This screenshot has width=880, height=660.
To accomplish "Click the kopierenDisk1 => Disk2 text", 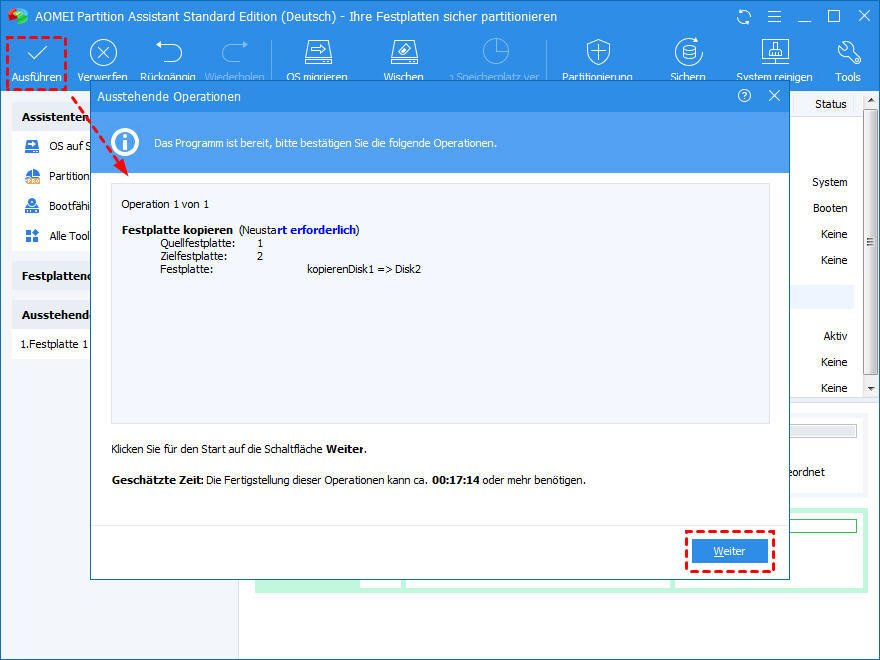I will (364, 269).
